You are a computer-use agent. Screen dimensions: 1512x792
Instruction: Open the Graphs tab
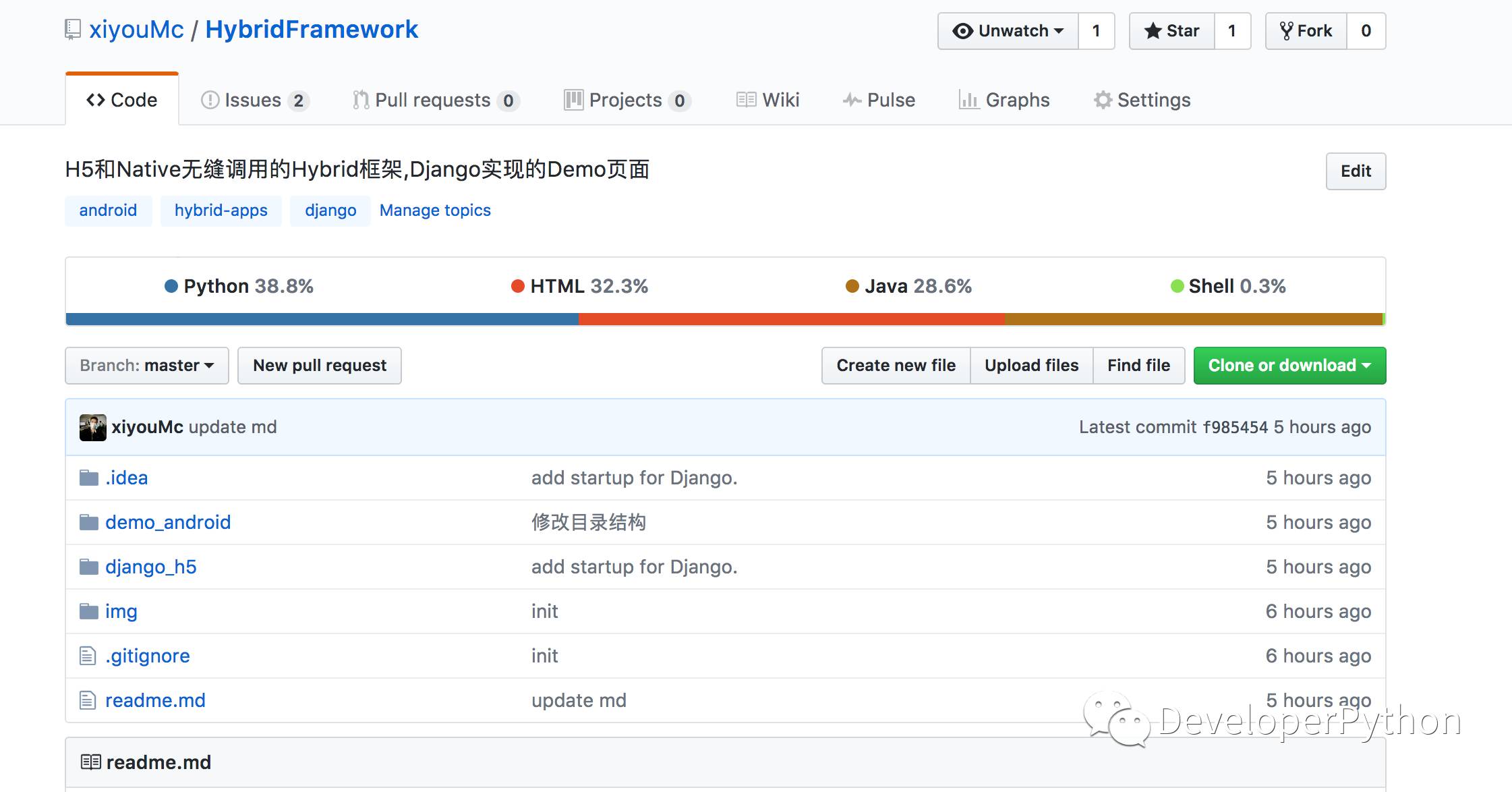(x=1004, y=100)
